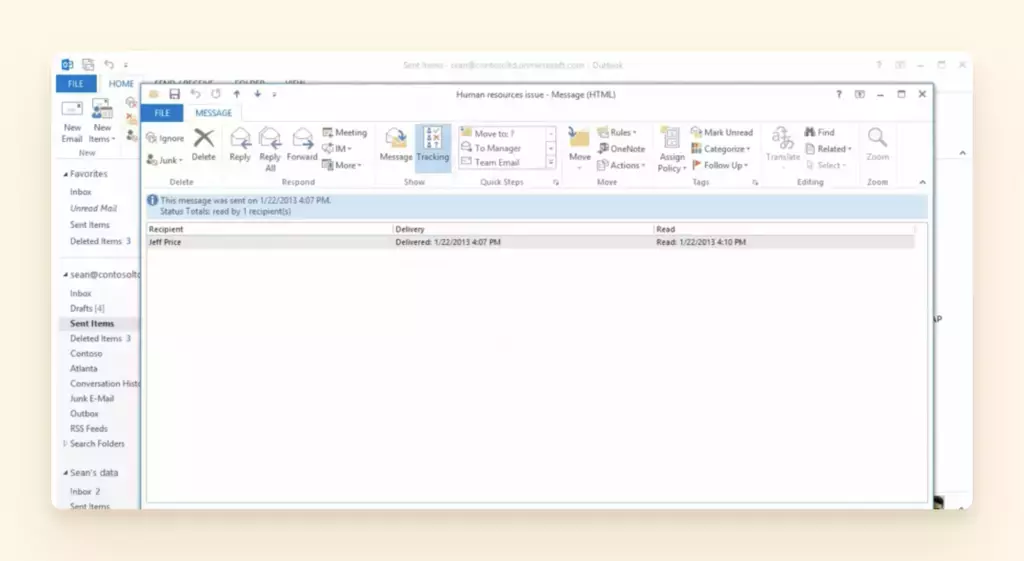Image resolution: width=1024 pixels, height=561 pixels.
Task: Open the Junk dropdown
Action: [165, 160]
